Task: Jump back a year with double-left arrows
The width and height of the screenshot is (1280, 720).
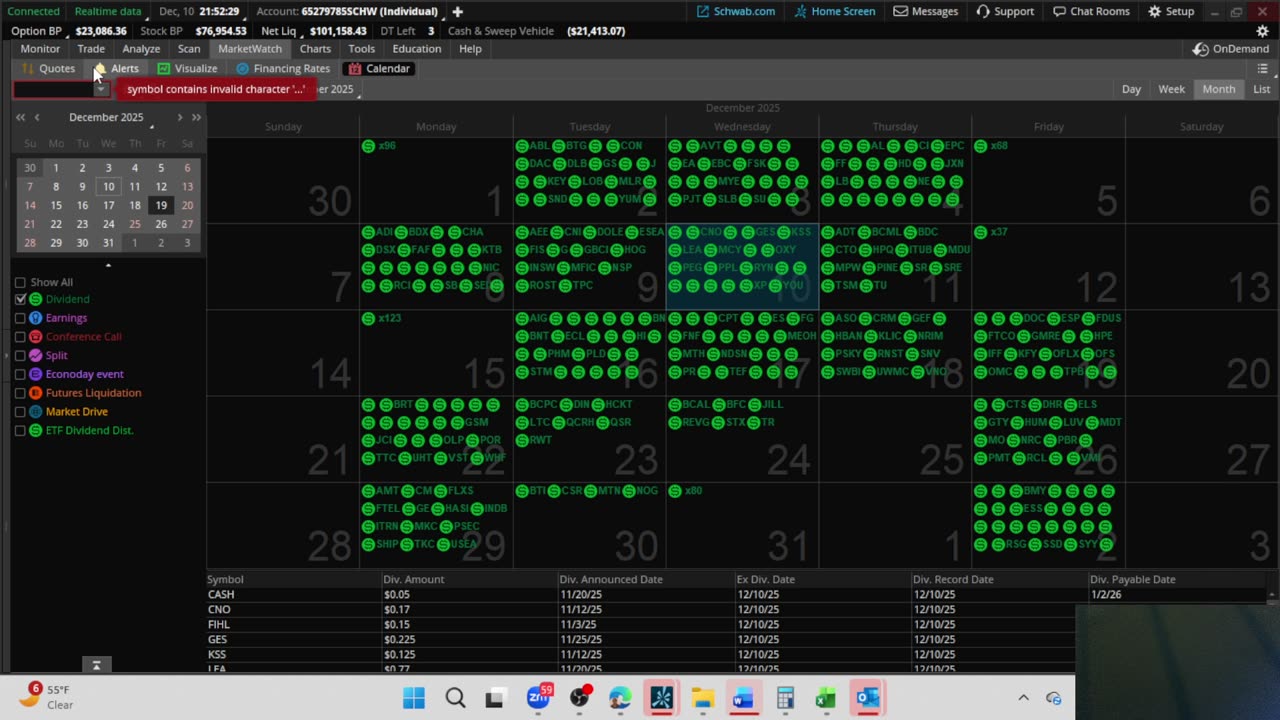Action: [20, 117]
